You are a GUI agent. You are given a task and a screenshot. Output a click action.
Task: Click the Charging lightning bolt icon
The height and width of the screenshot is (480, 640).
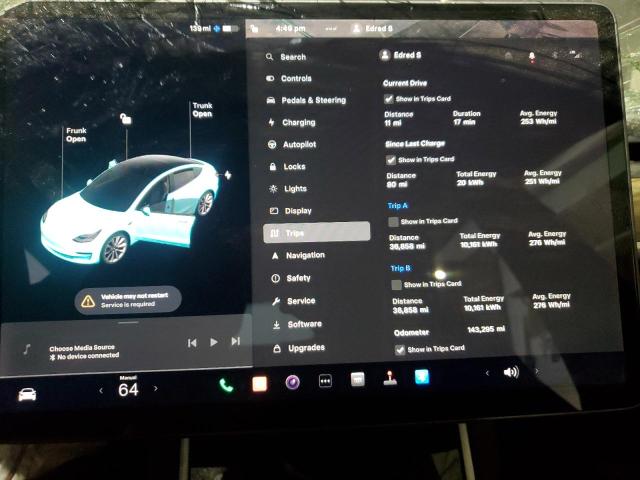point(271,122)
